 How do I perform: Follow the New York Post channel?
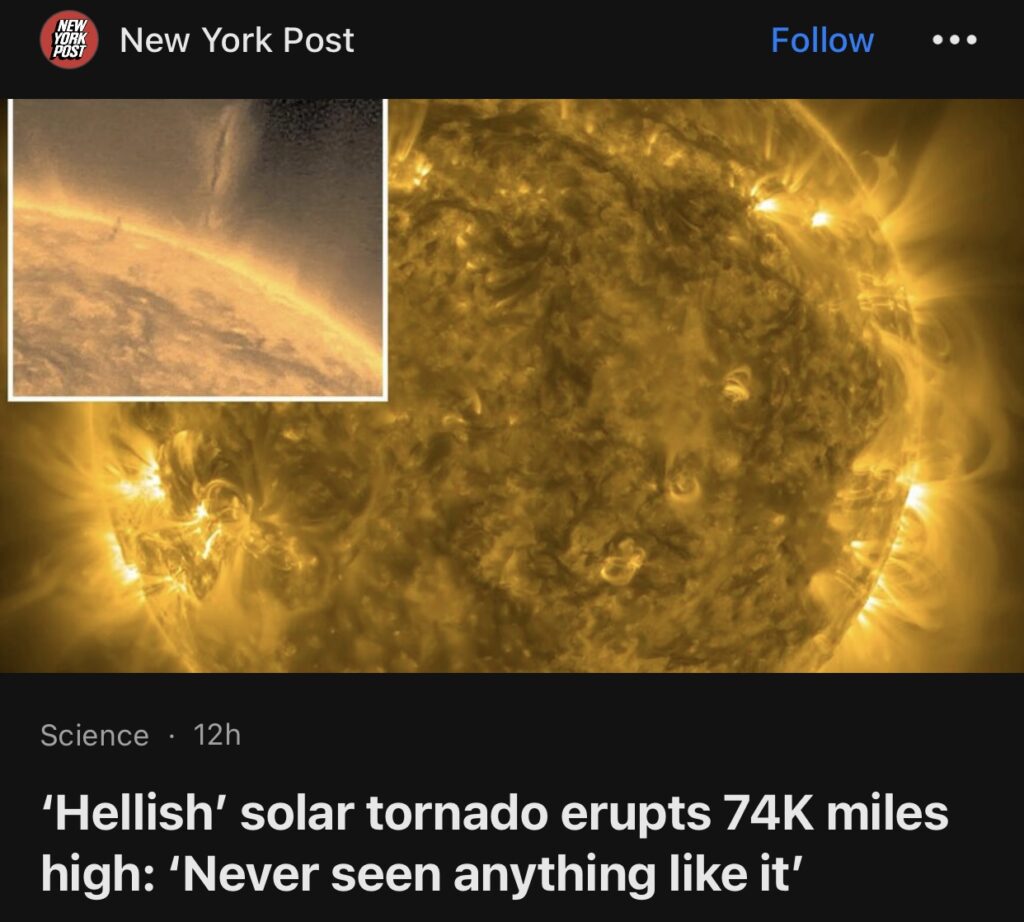click(x=822, y=40)
